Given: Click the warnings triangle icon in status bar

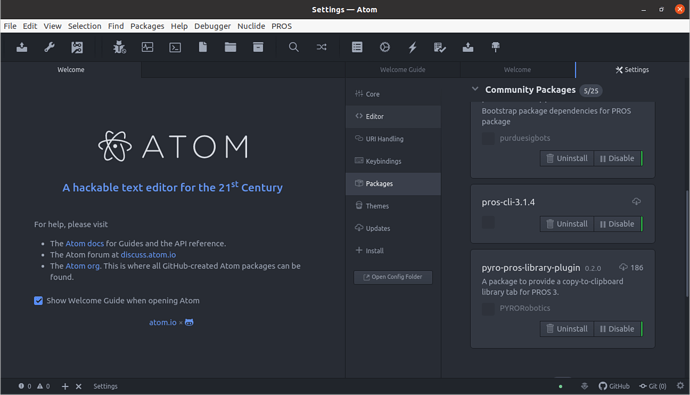Looking at the screenshot, I should 40,386.
